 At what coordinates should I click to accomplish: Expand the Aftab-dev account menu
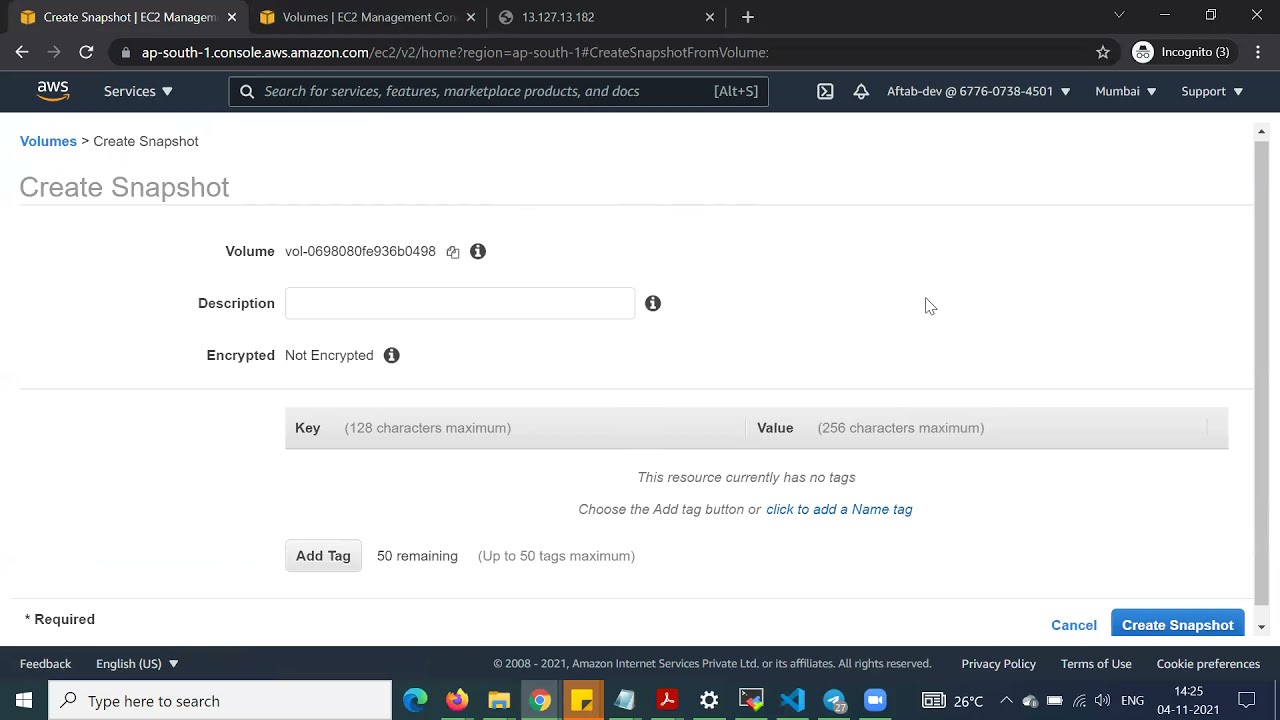click(x=979, y=91)
